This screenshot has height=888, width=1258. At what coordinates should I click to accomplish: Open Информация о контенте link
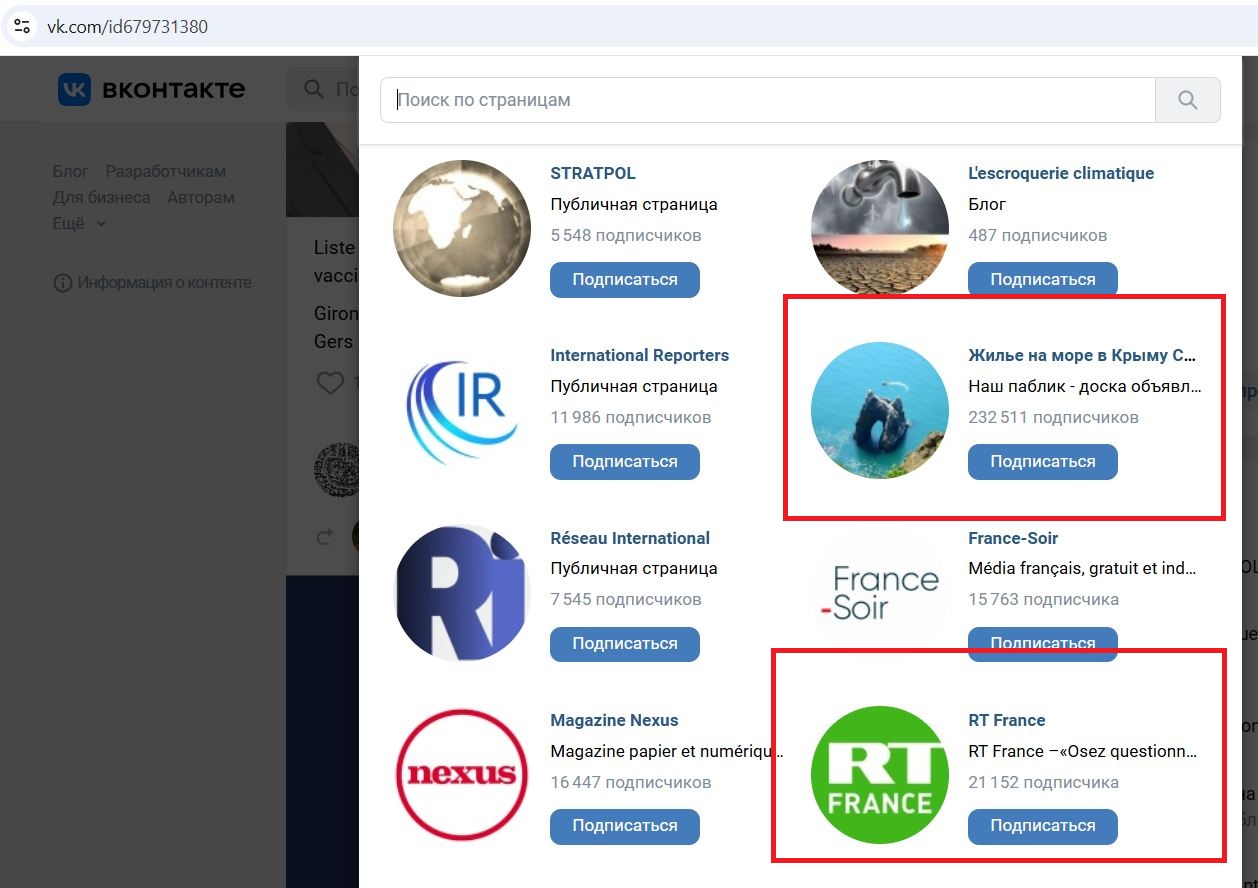click(x=165, y=283)
